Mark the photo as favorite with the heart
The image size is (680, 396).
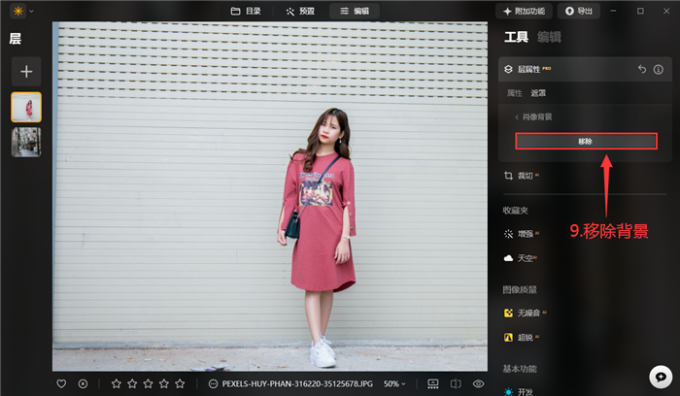click(62, 384)
